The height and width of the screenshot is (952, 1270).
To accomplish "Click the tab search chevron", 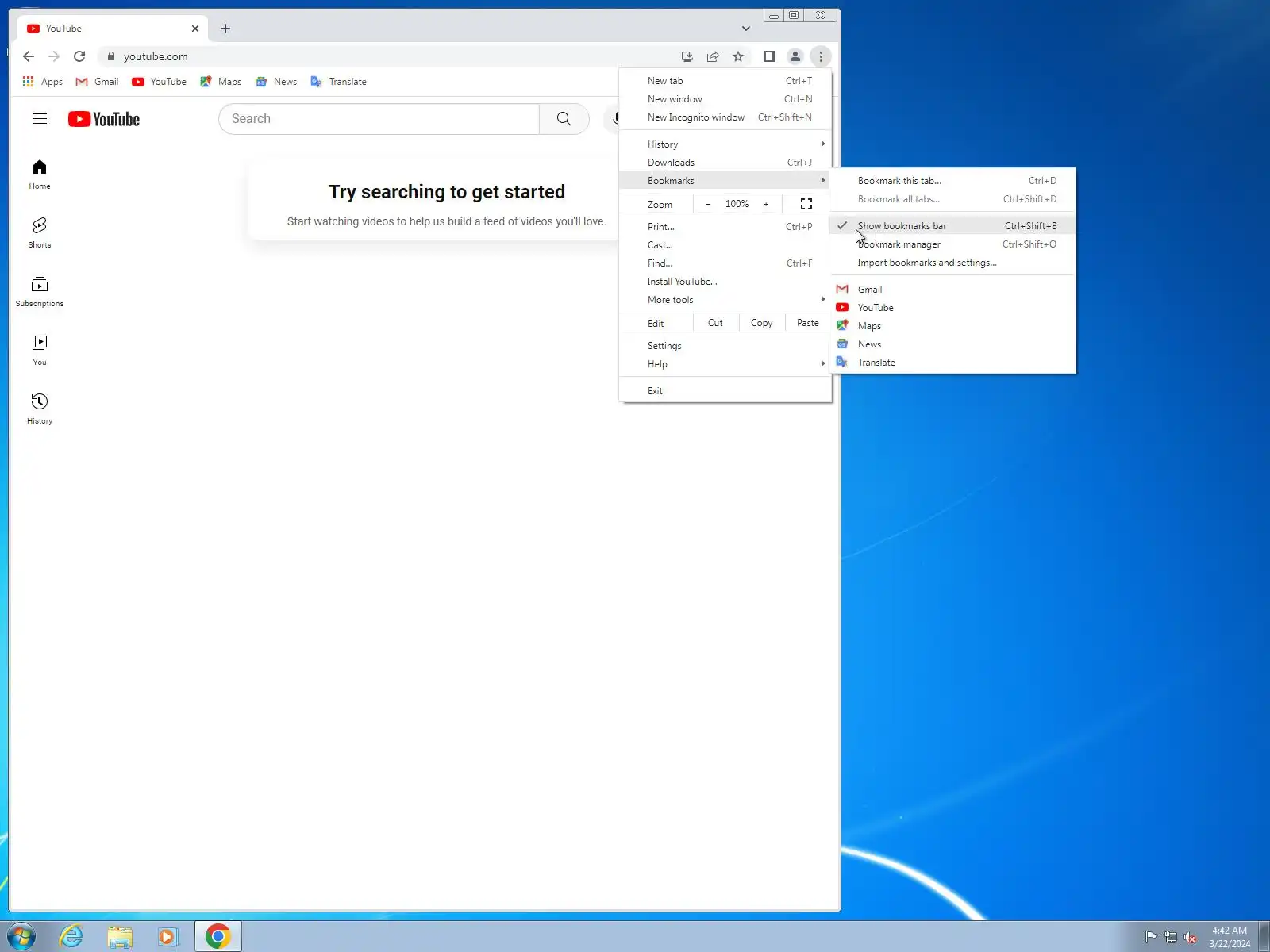I will (x=746, y=29).
